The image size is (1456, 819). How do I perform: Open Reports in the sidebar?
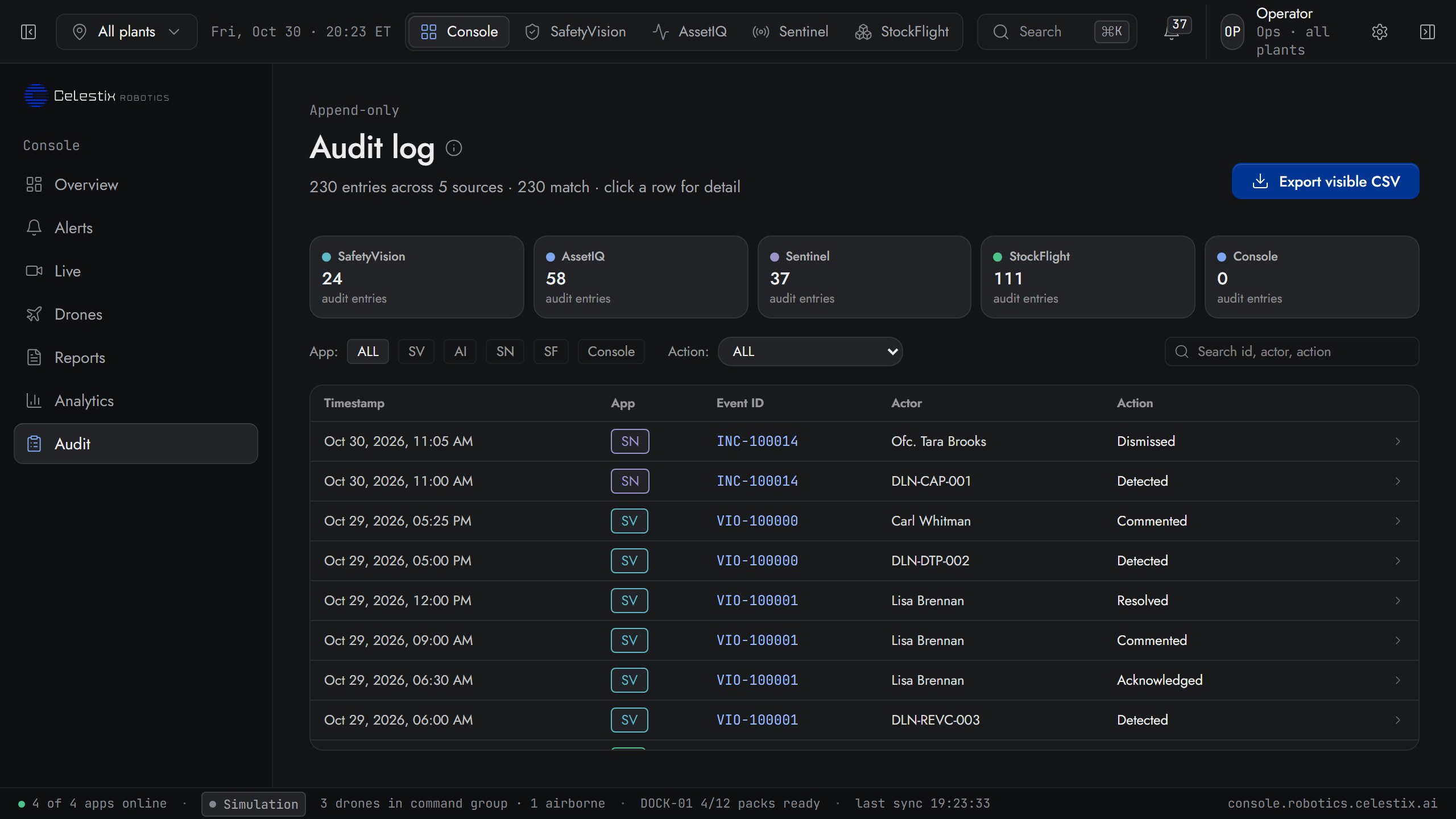pyautogui.click(x=135, y=358)
